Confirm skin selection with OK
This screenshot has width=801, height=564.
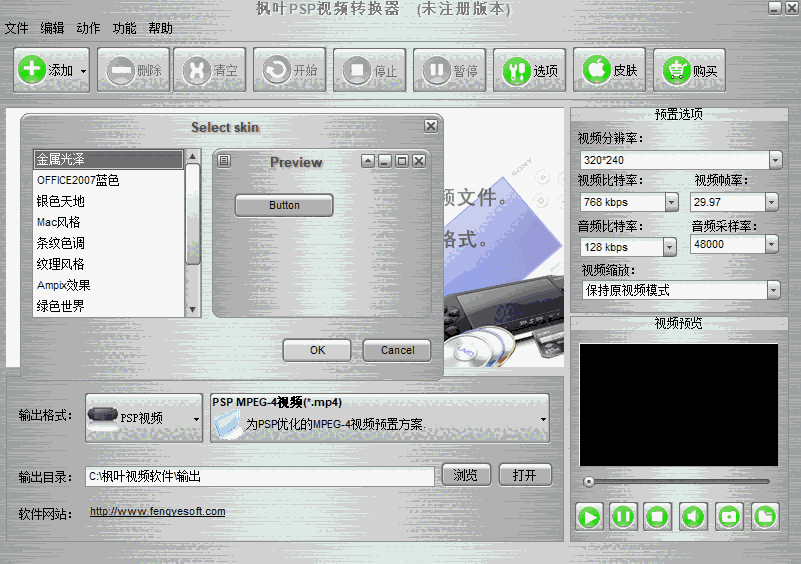(x=317, y=350)
